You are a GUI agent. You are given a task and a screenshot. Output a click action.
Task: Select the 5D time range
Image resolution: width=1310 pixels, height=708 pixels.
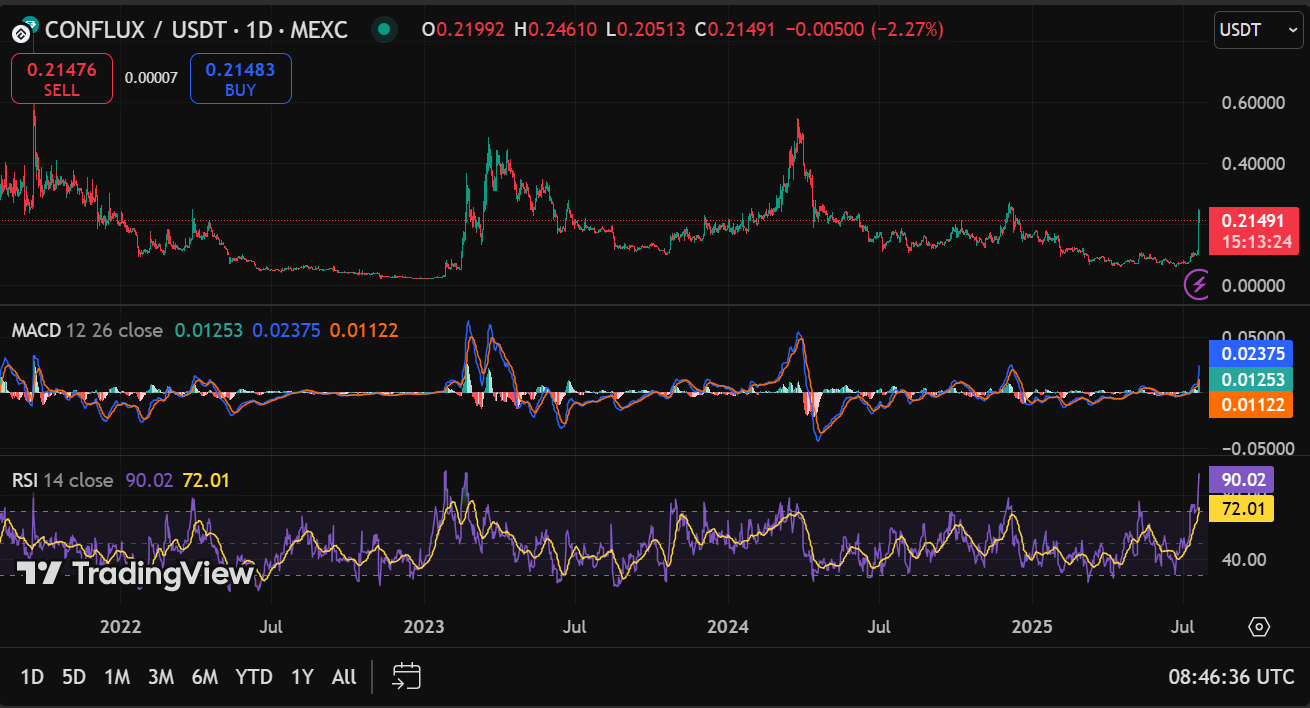74,677
